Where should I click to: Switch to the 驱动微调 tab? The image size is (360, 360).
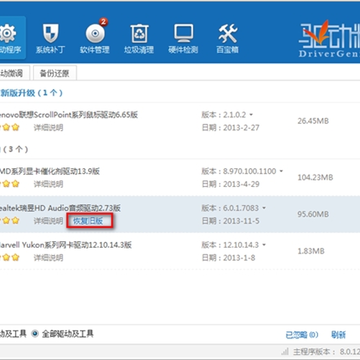click(15, 73)
